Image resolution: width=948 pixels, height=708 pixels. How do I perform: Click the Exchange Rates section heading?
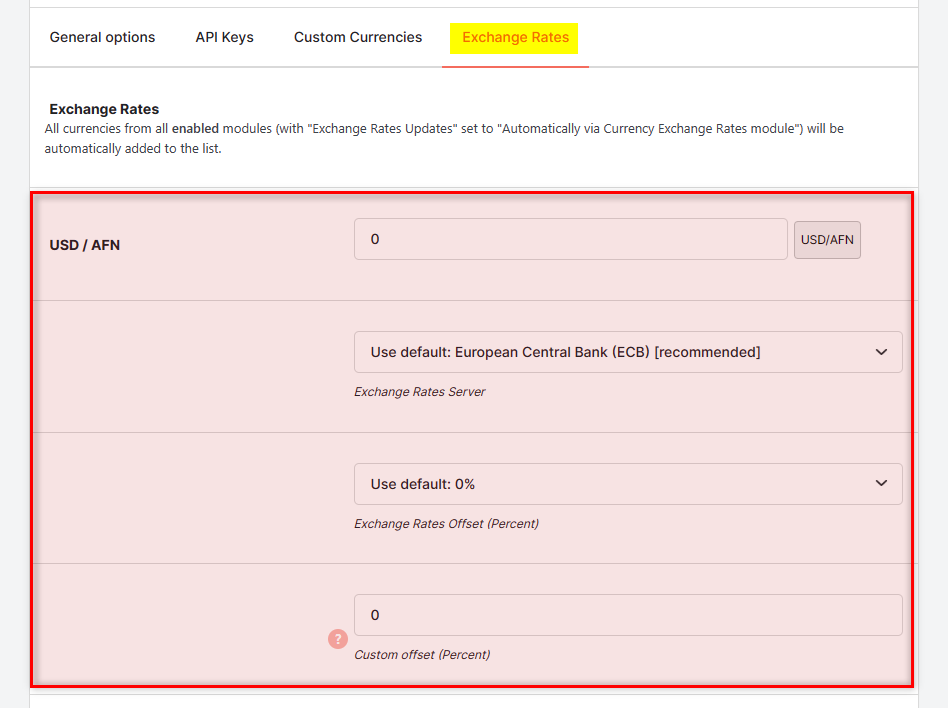[x=104, y=109]
